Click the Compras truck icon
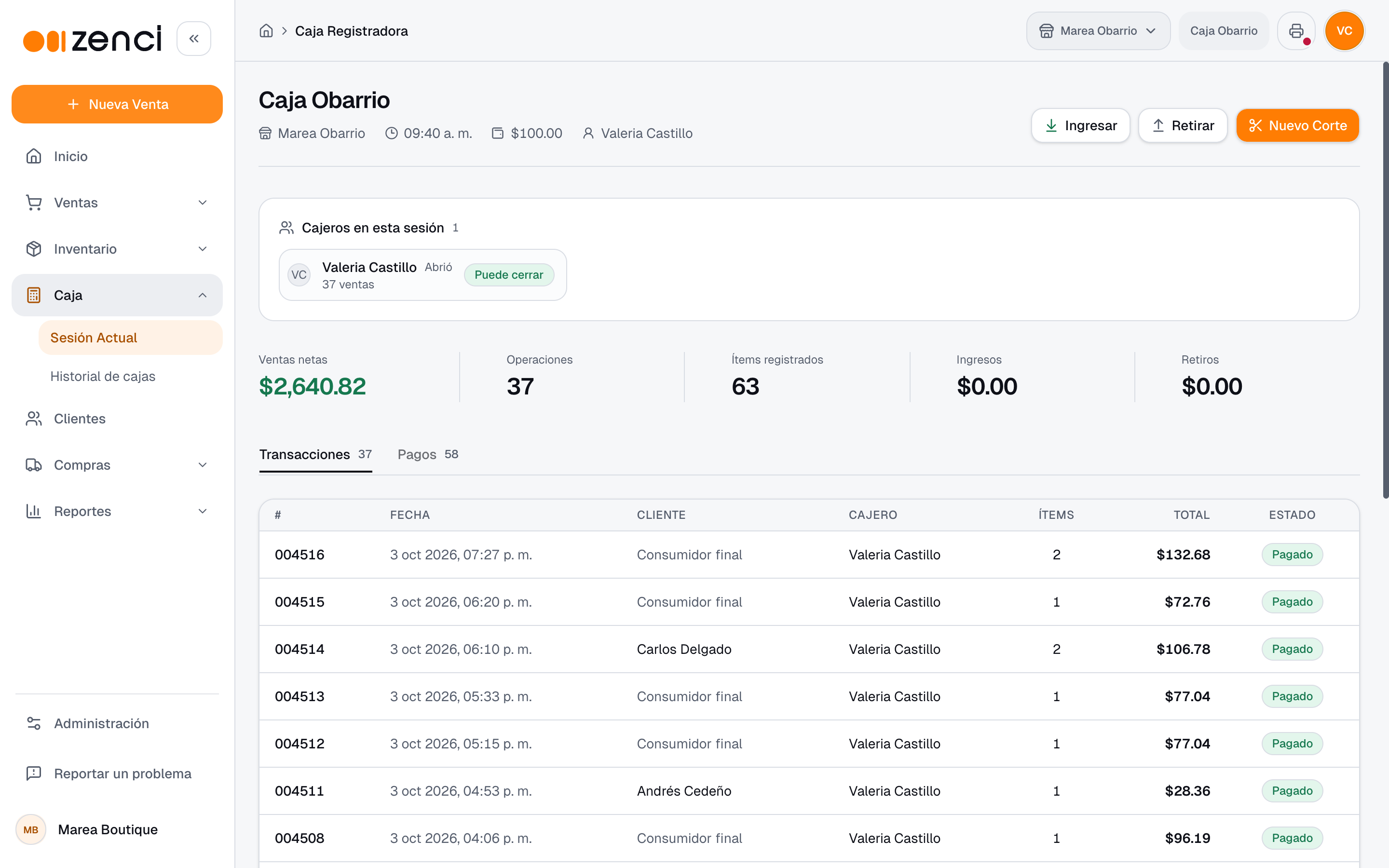 pos(34,465)
